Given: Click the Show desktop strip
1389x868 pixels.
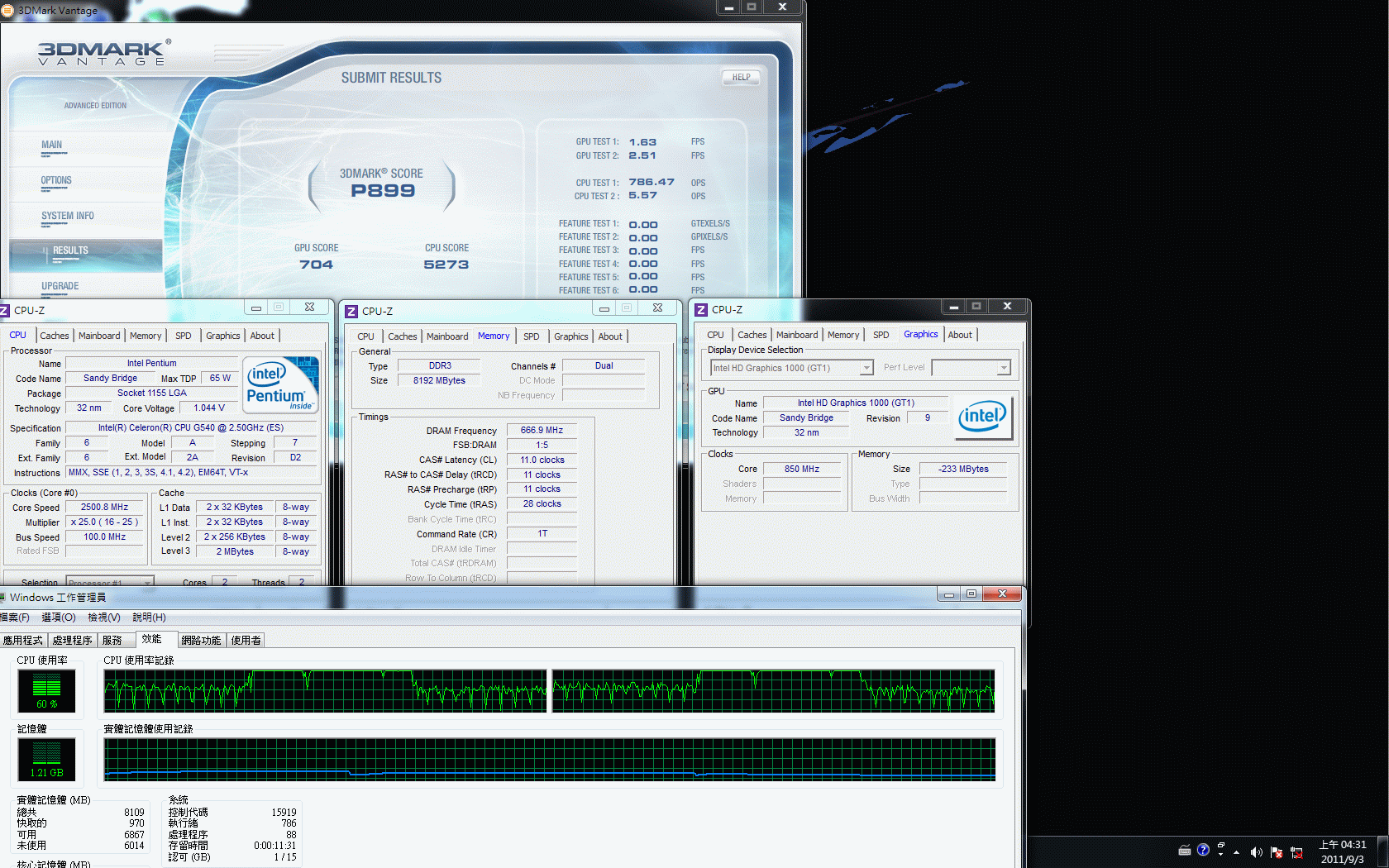Looking at the screenshot, I should pos(1382,851).
